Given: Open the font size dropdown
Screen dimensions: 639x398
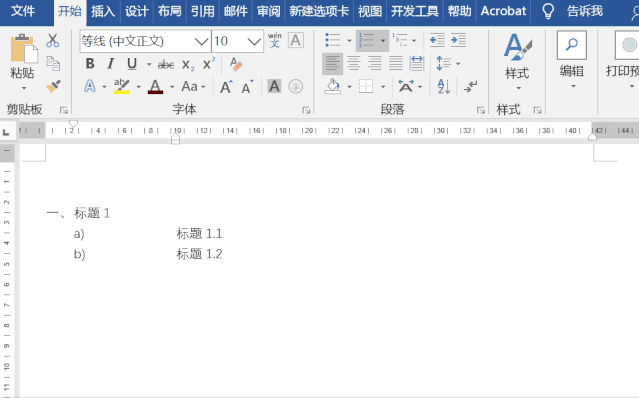Looking at the screenshot, I should coord(254,41).
